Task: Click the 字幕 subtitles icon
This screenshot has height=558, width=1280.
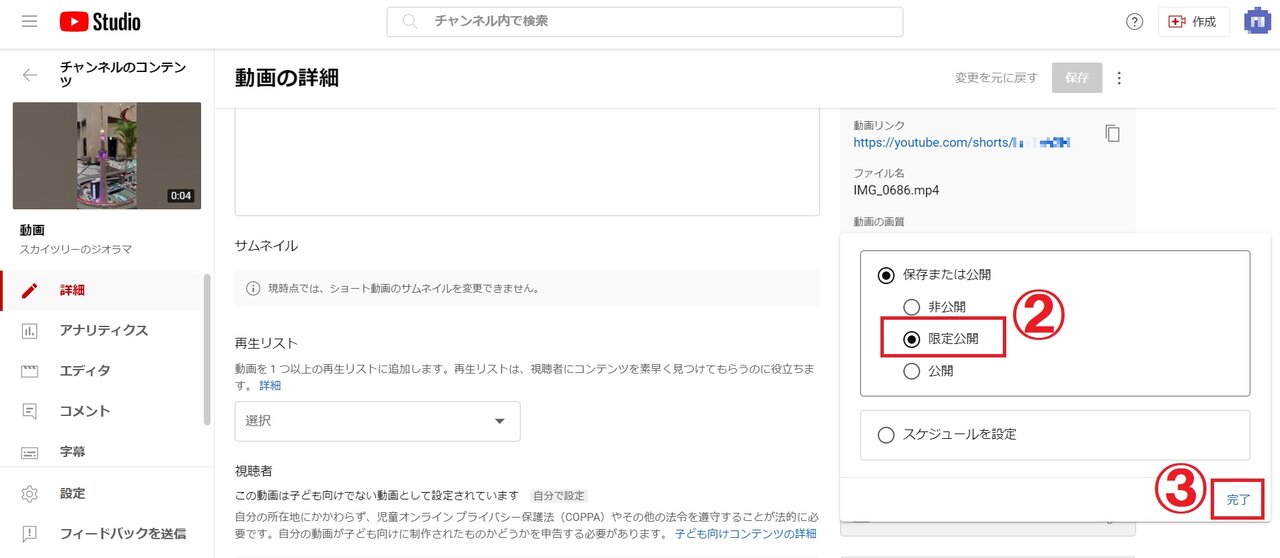Action: pyautogui.click(x=29, y=452)
